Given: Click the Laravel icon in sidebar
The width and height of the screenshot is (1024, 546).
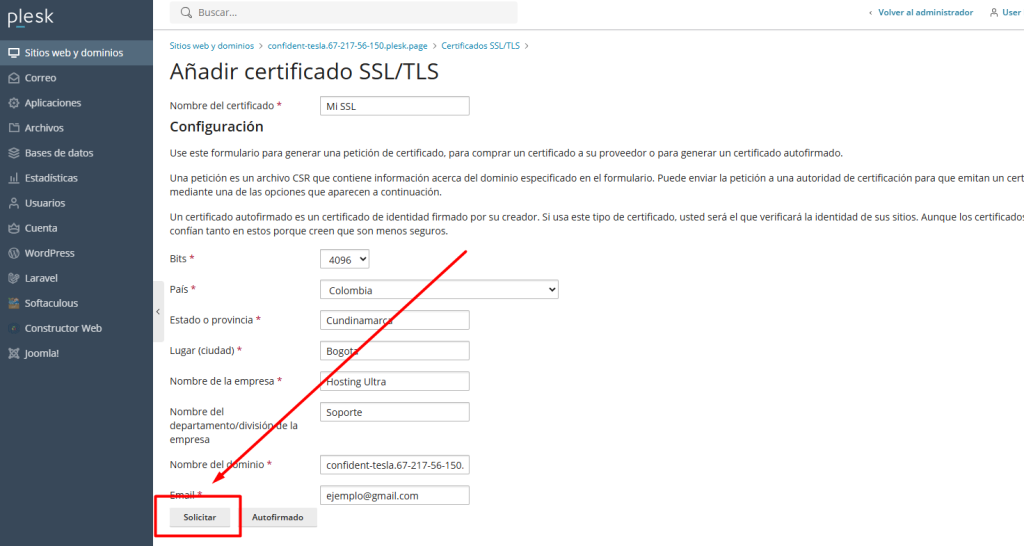Looking at the screenshot, I should 14,278.
